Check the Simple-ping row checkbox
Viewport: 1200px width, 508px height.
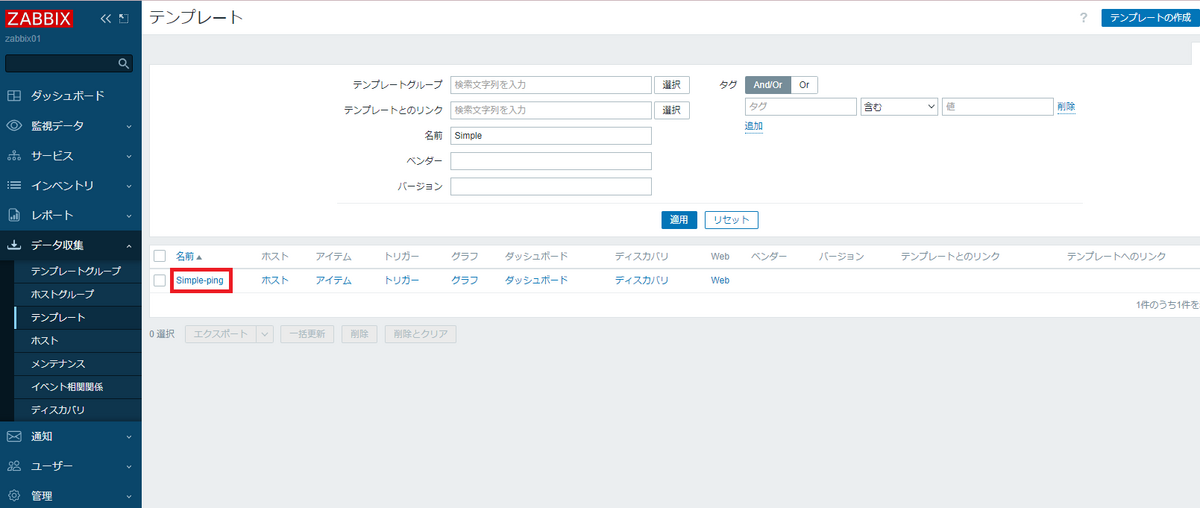(160, 281)
